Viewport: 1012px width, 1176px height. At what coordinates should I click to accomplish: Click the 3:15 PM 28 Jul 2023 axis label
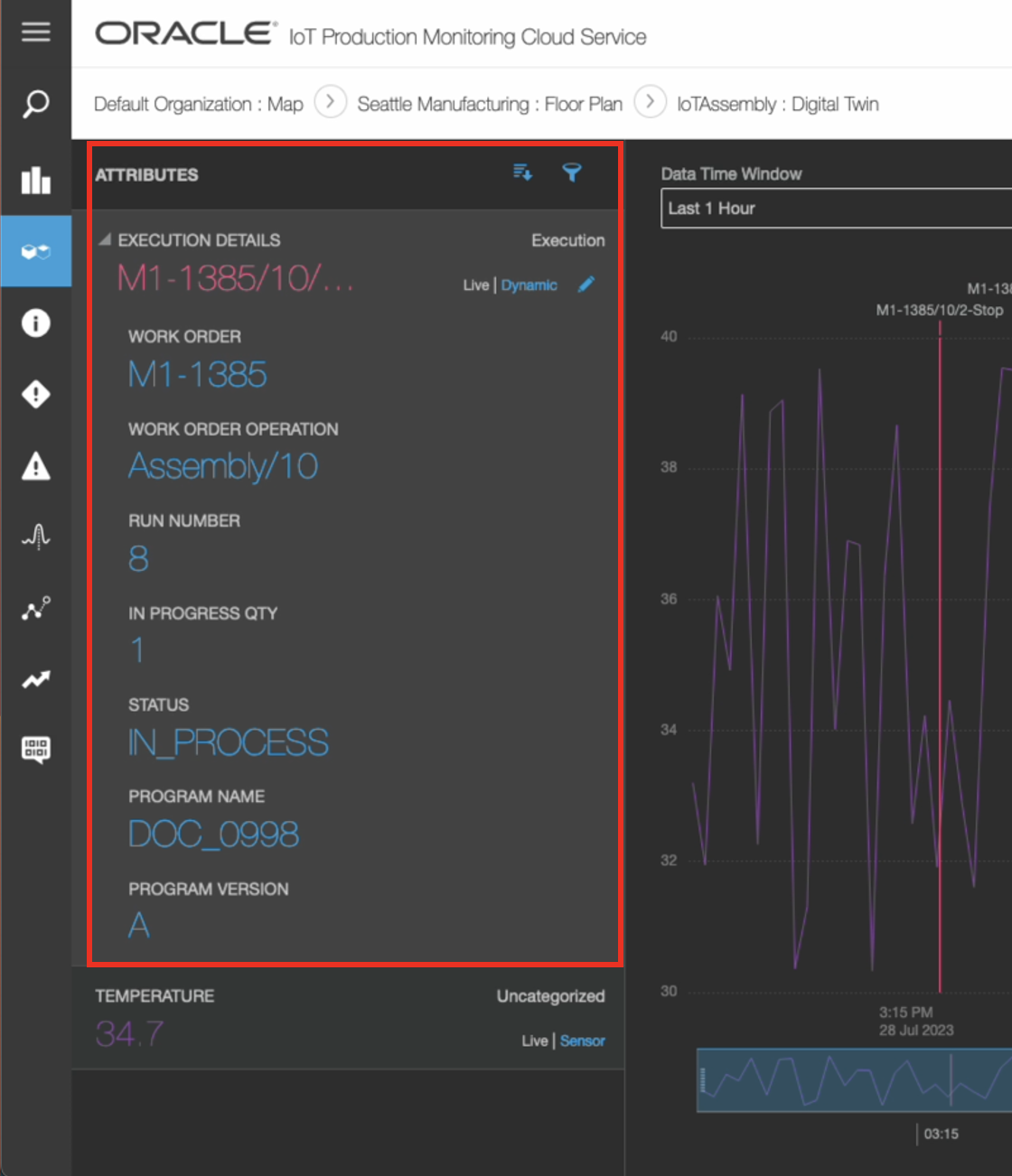tap(915, 1021)
